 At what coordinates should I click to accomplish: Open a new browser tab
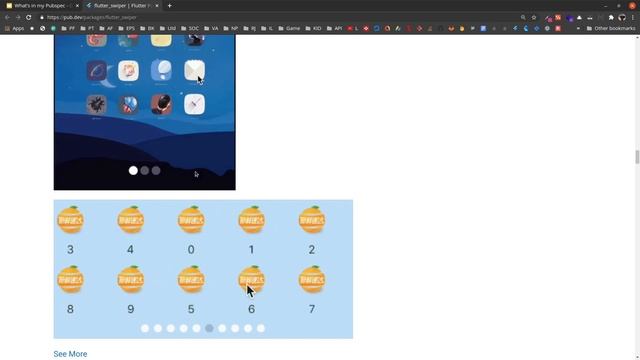(x=169, y=6)
